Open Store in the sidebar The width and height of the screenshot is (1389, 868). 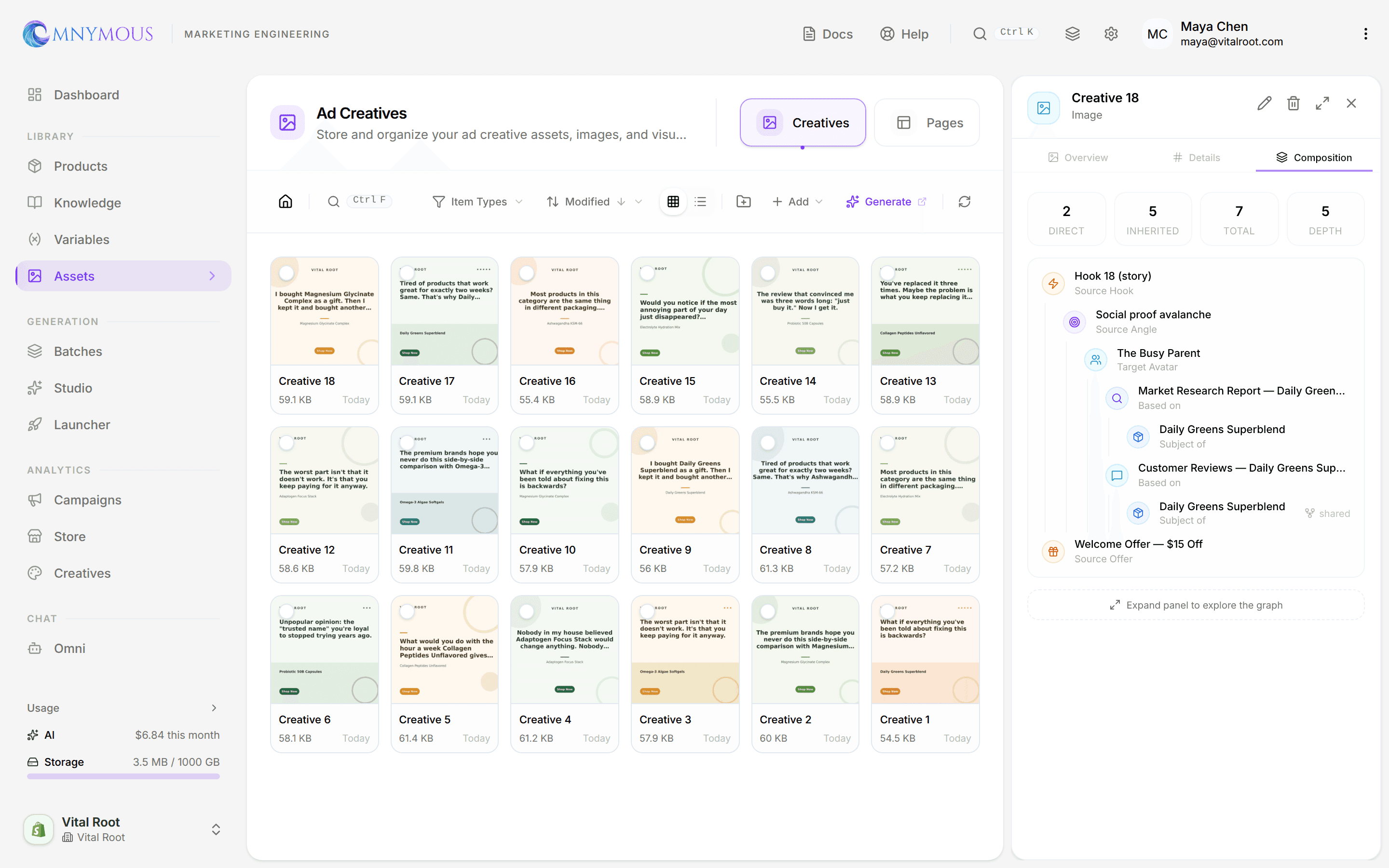coord(123,537)
